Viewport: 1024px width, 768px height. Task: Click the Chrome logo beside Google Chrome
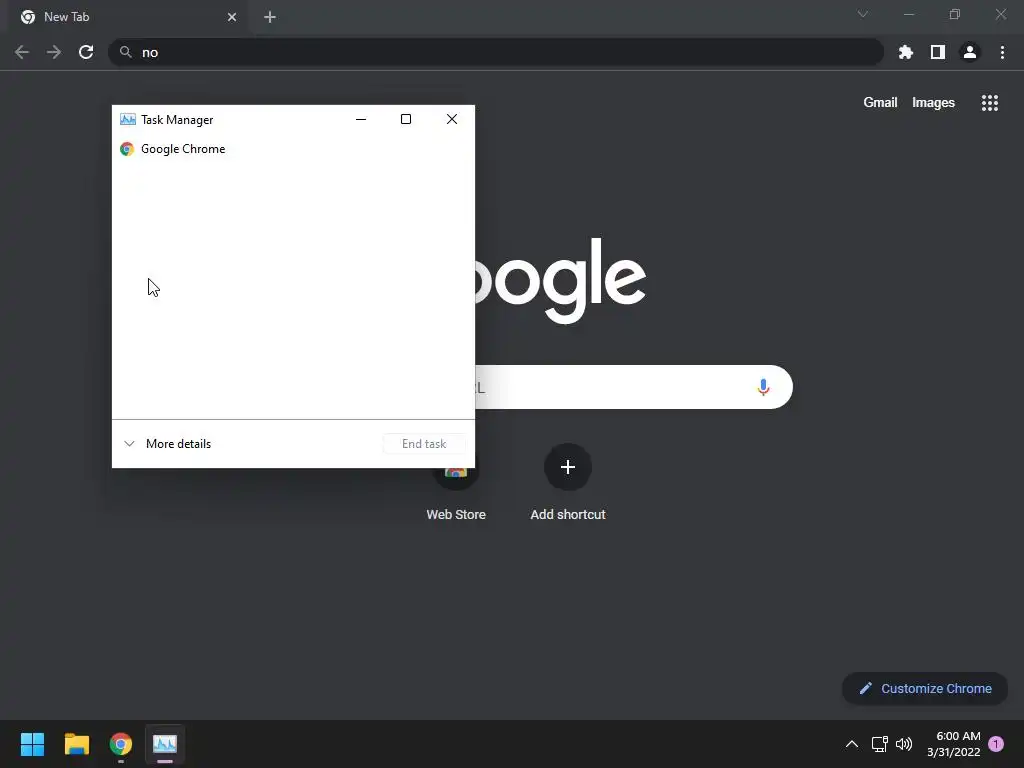click(x=127, y=149)
